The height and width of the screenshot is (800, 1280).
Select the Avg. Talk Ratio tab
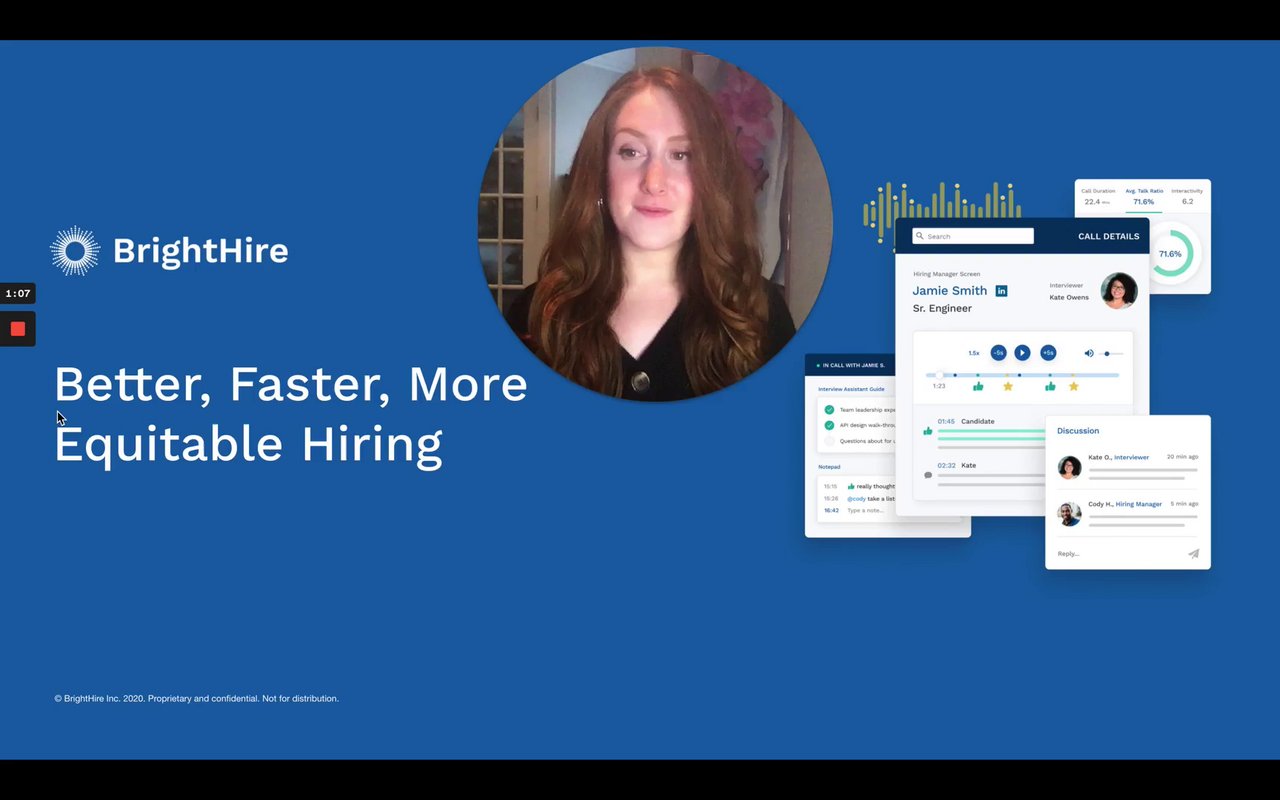point(1144,196)
